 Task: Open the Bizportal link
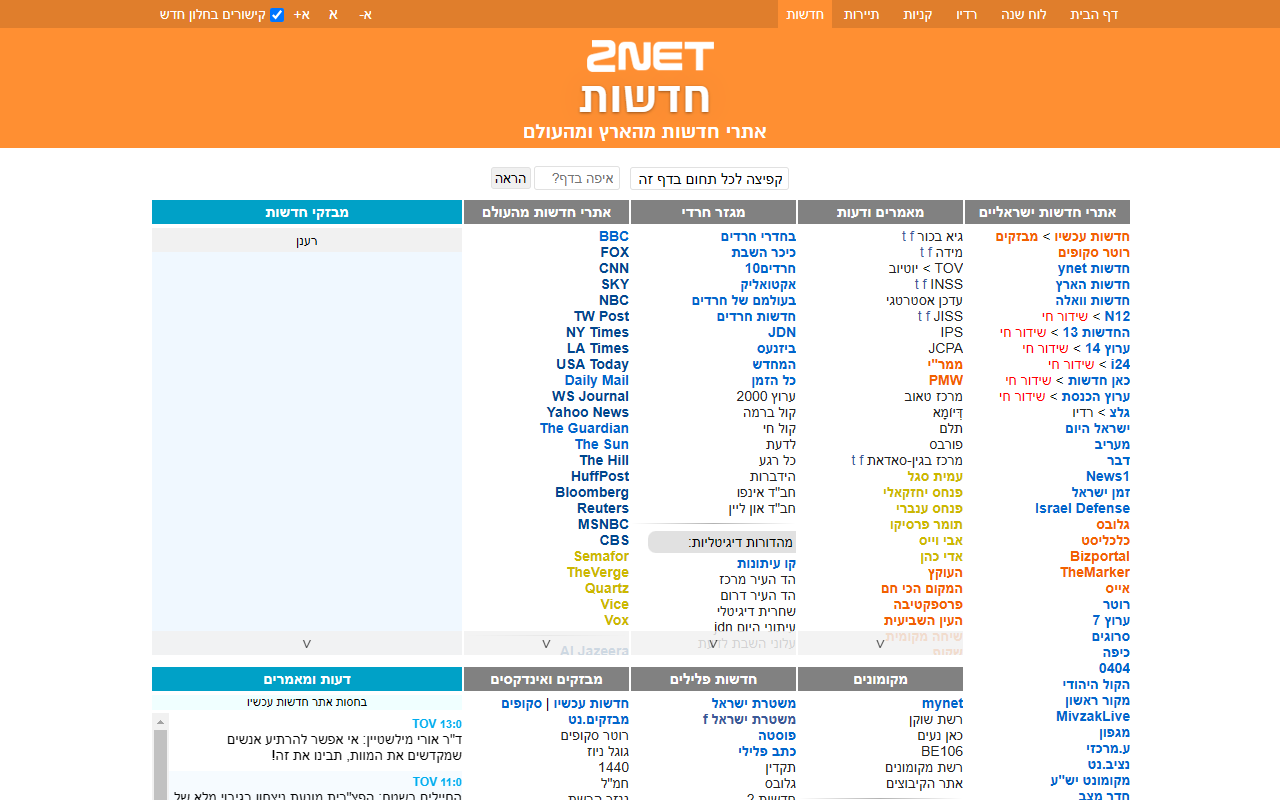[1100, 557]
